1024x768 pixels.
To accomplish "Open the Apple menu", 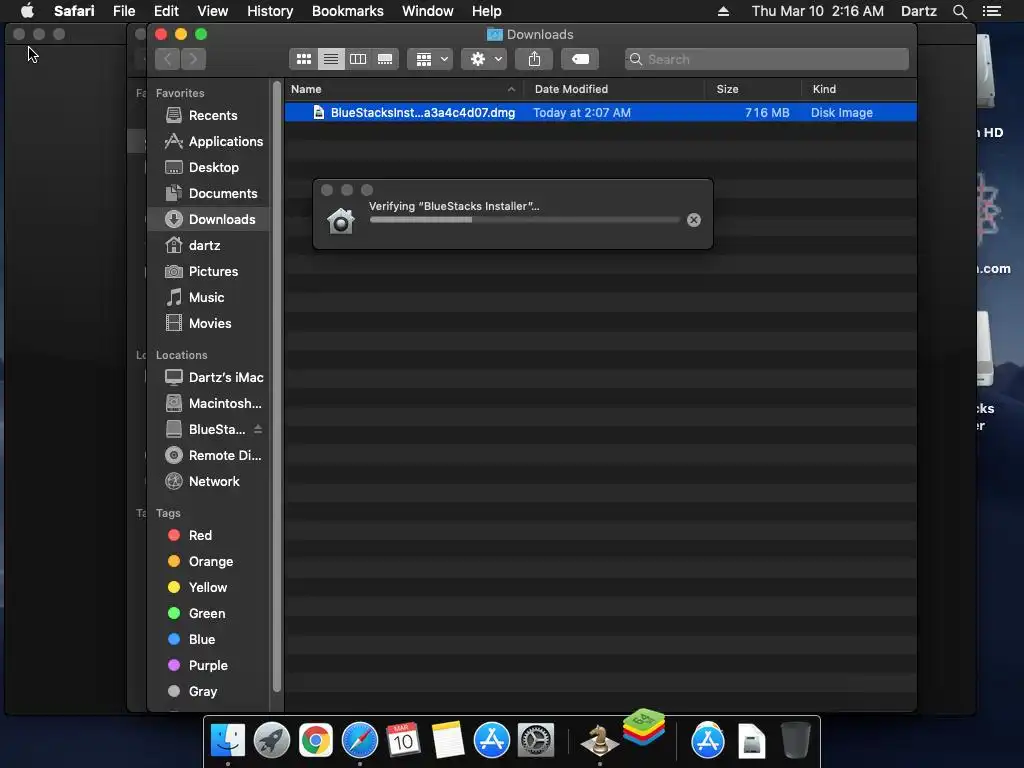I will pyautogui.click(x=27, y=11).
